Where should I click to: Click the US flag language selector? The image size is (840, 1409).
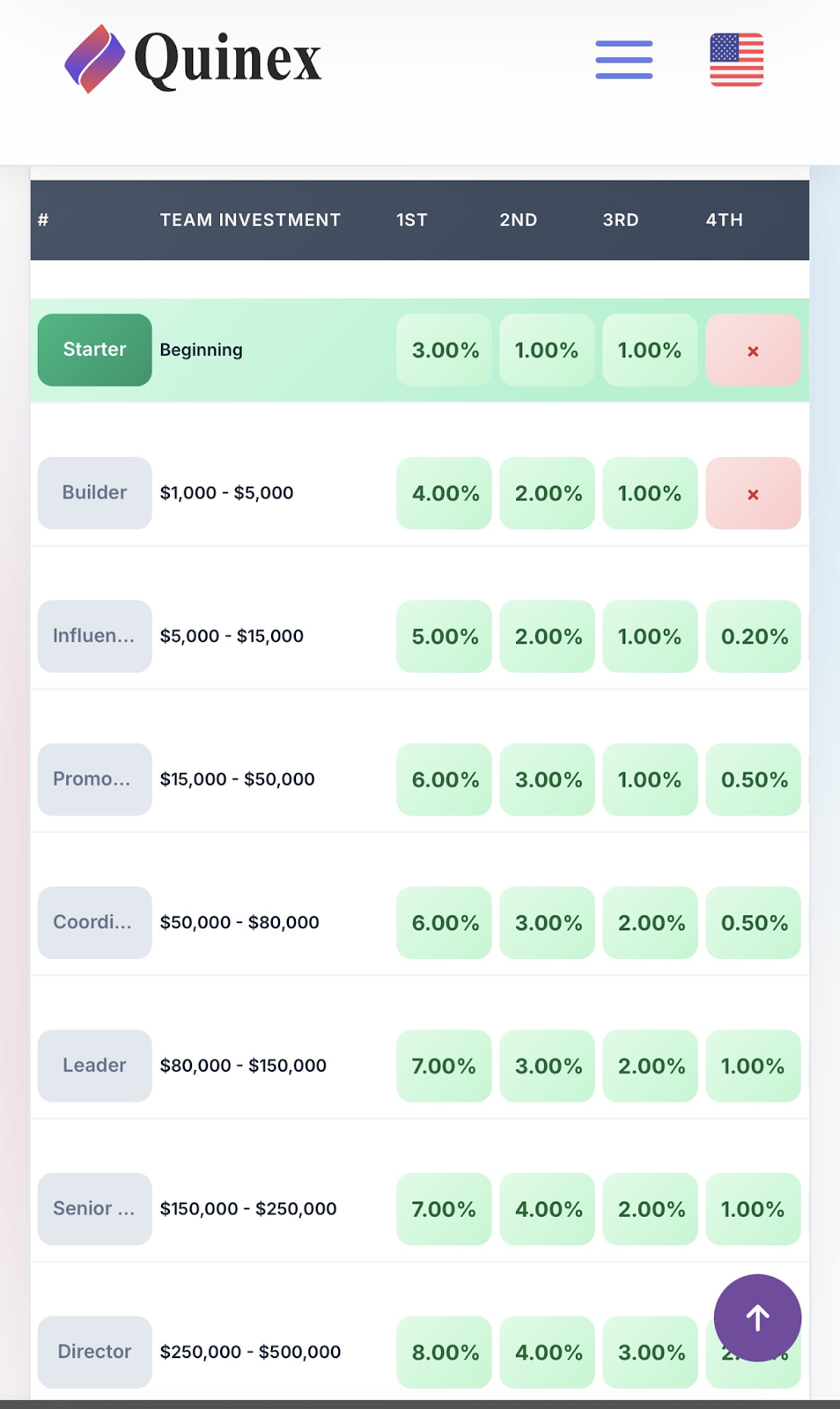(x=736, y=60)
